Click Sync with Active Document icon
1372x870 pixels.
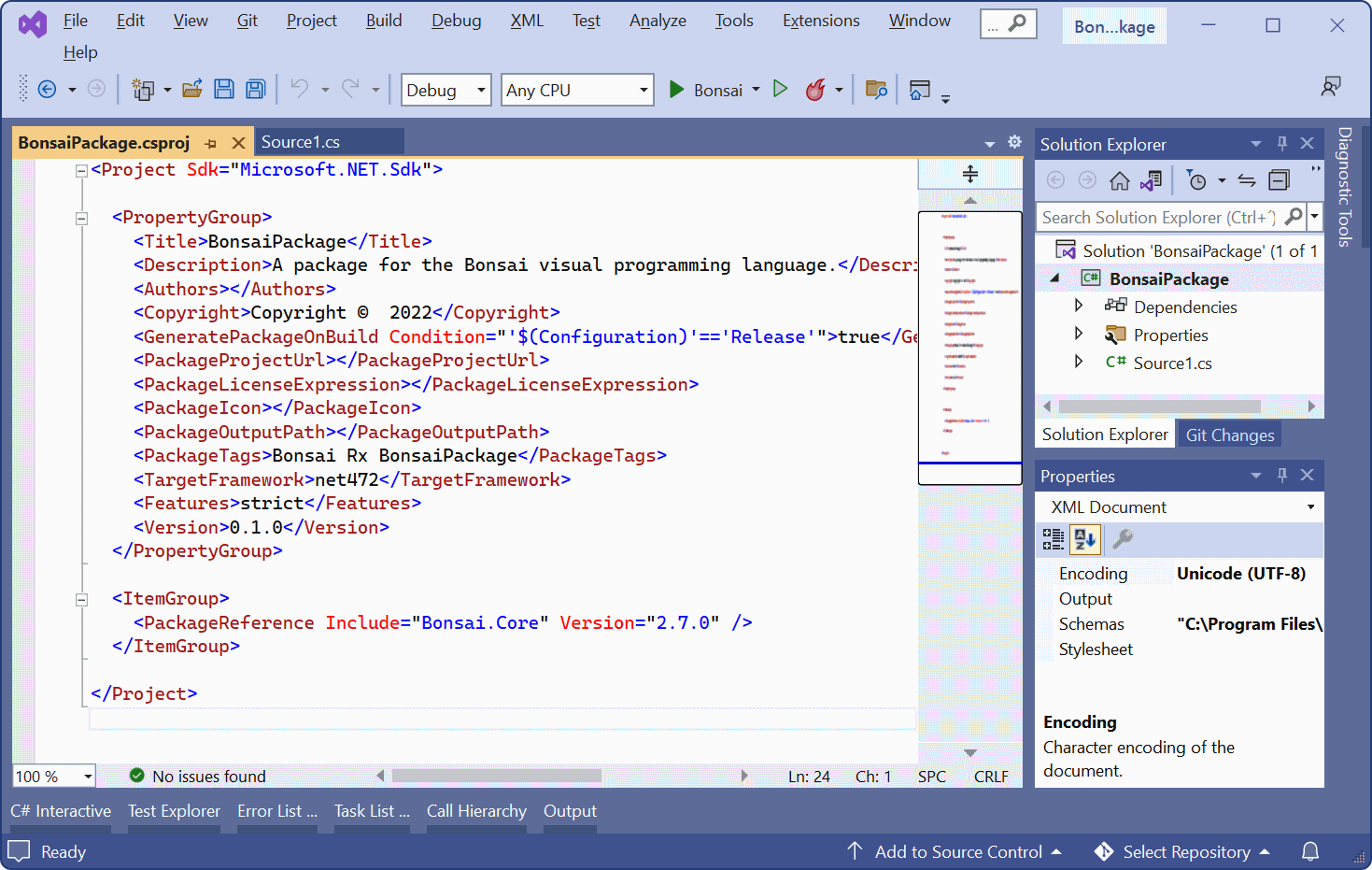[1247, 180]
